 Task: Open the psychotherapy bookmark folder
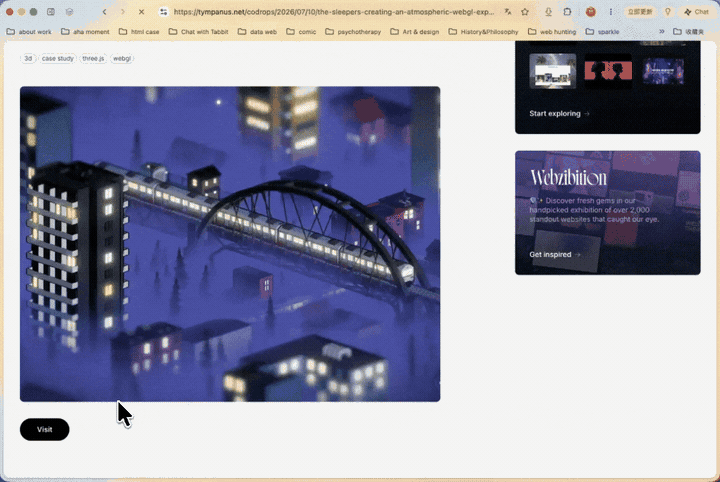353,32
